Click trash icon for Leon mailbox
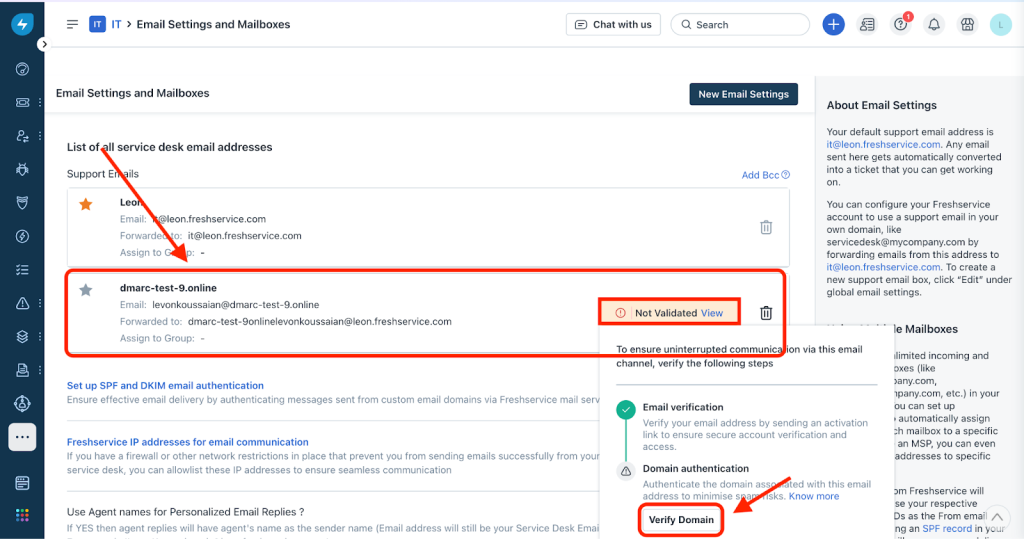This screenshot has width=1024, height=539. (x=766, y=227)
